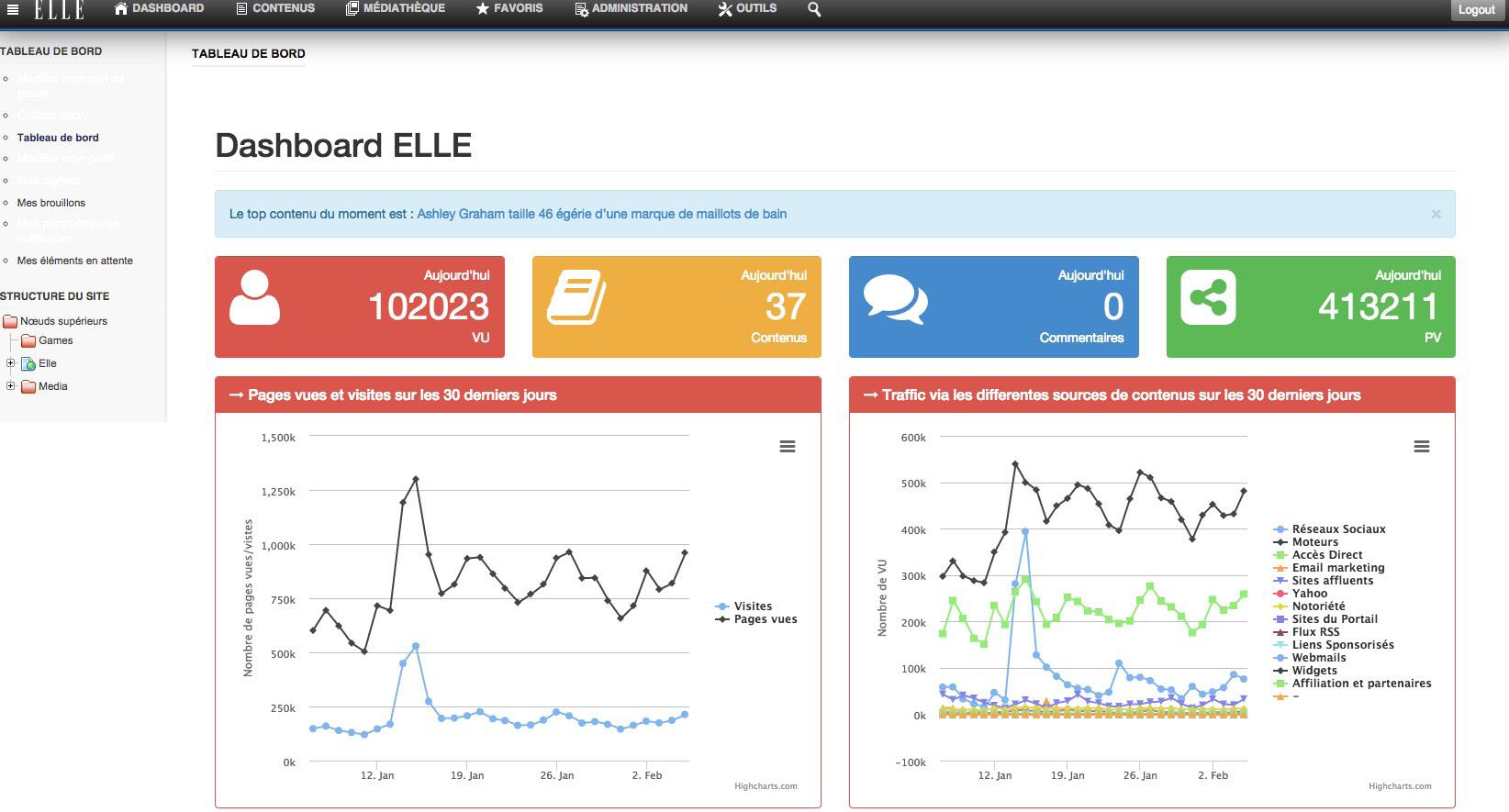Viewport: 1509px width, 812px height.
Task: Click the search magnifier icon
Action: (x=814, y=9)
